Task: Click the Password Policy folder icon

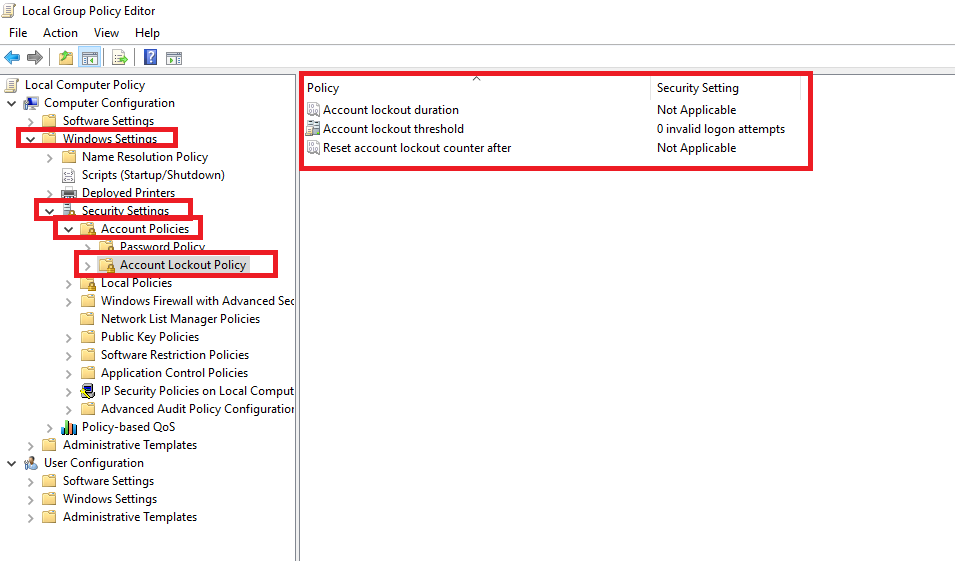Action: coord(107,247)
